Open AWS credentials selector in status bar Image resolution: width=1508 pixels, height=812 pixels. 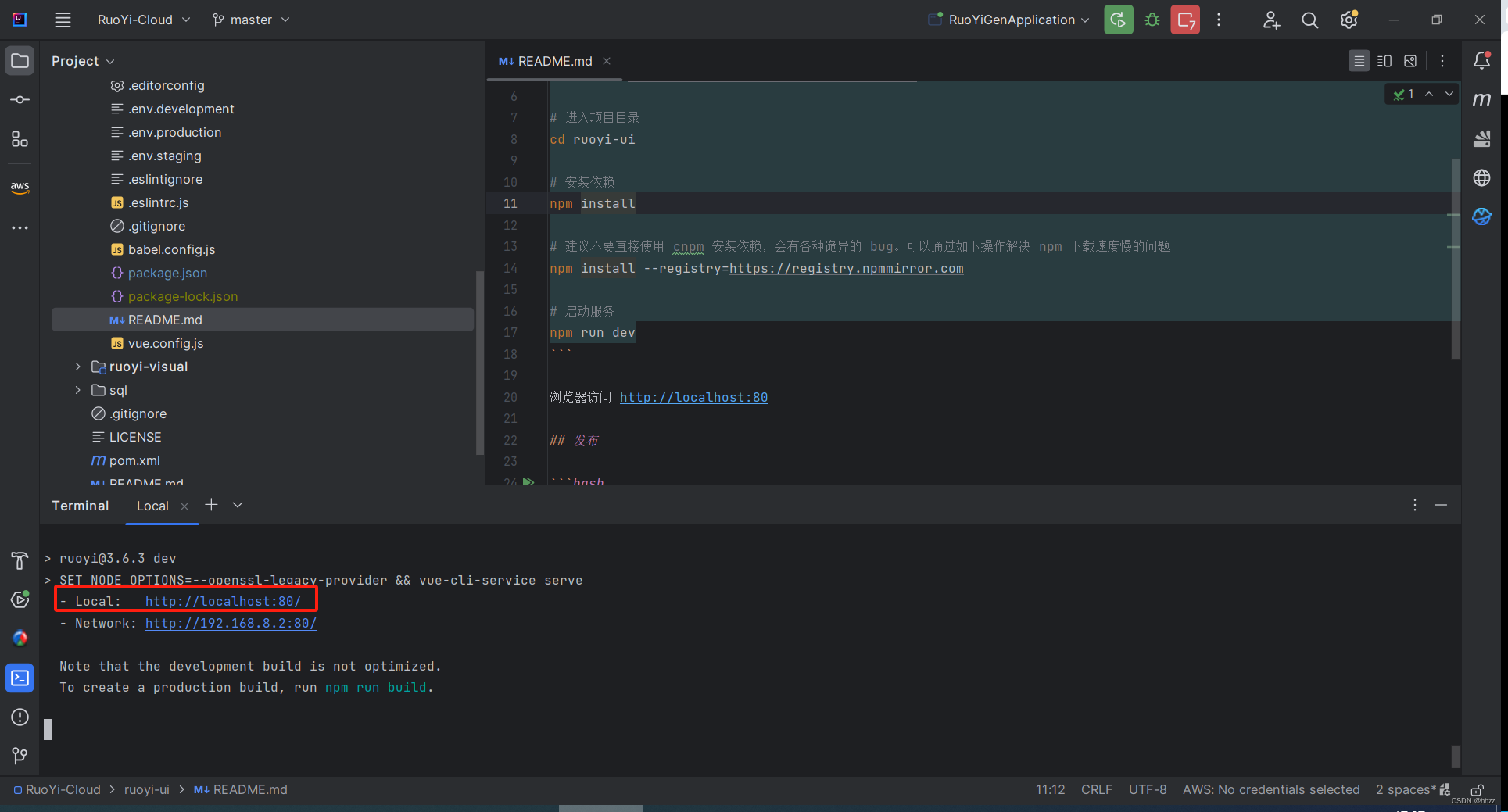point(1271,790)
